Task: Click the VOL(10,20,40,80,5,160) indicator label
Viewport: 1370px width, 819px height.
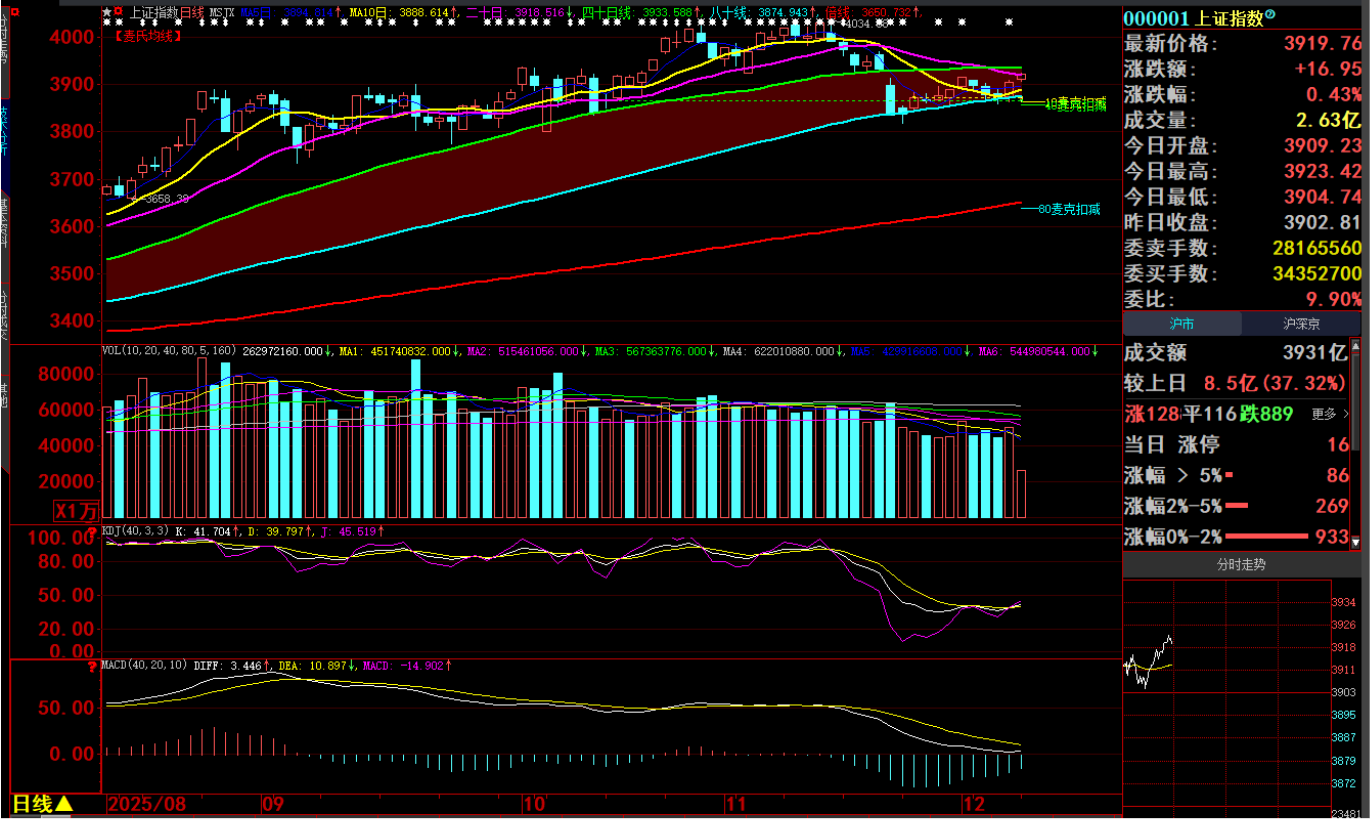Action: [x=168, y=351]
